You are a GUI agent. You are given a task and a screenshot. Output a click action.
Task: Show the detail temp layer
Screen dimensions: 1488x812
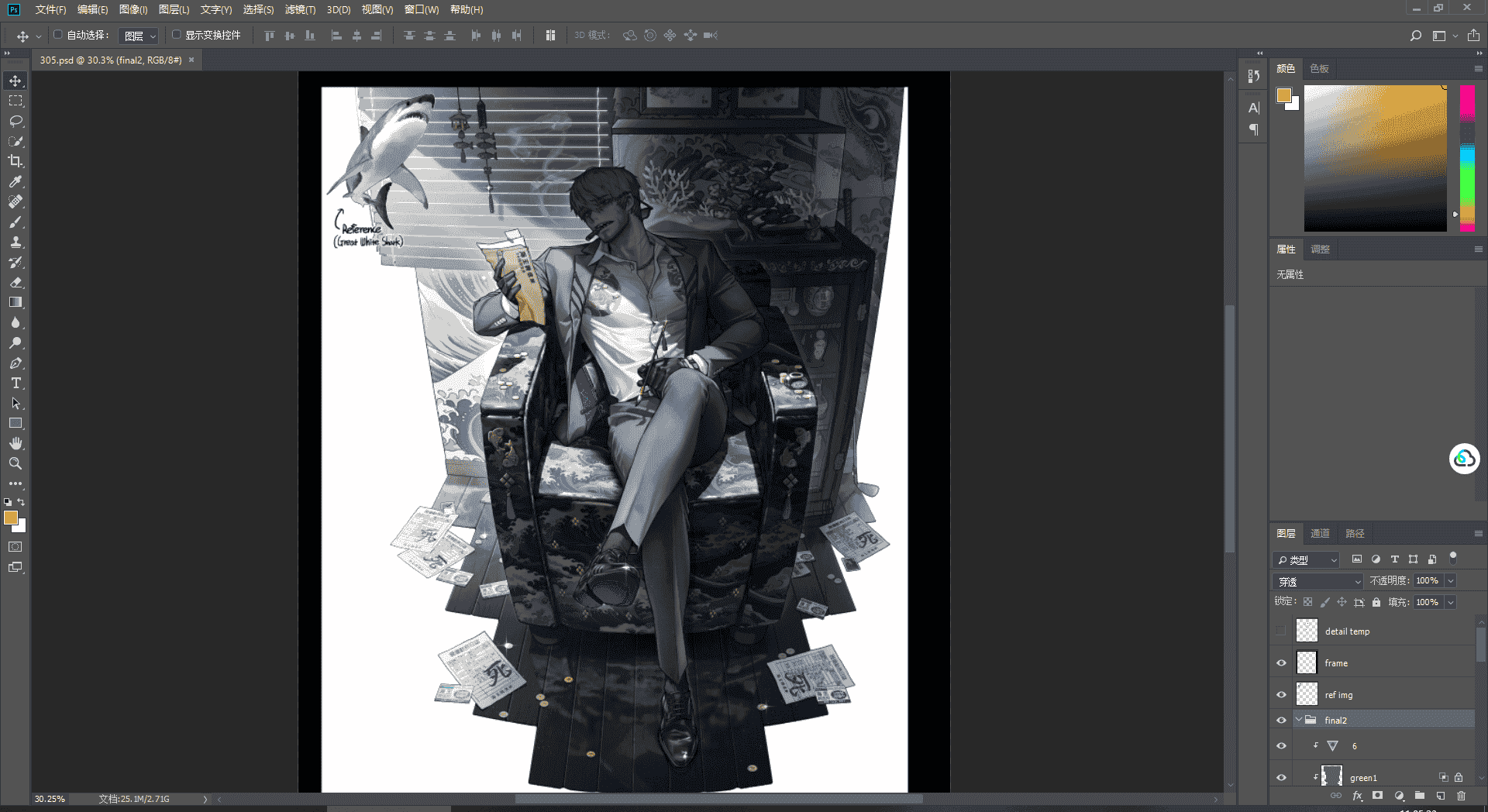tap(1280, 631)
